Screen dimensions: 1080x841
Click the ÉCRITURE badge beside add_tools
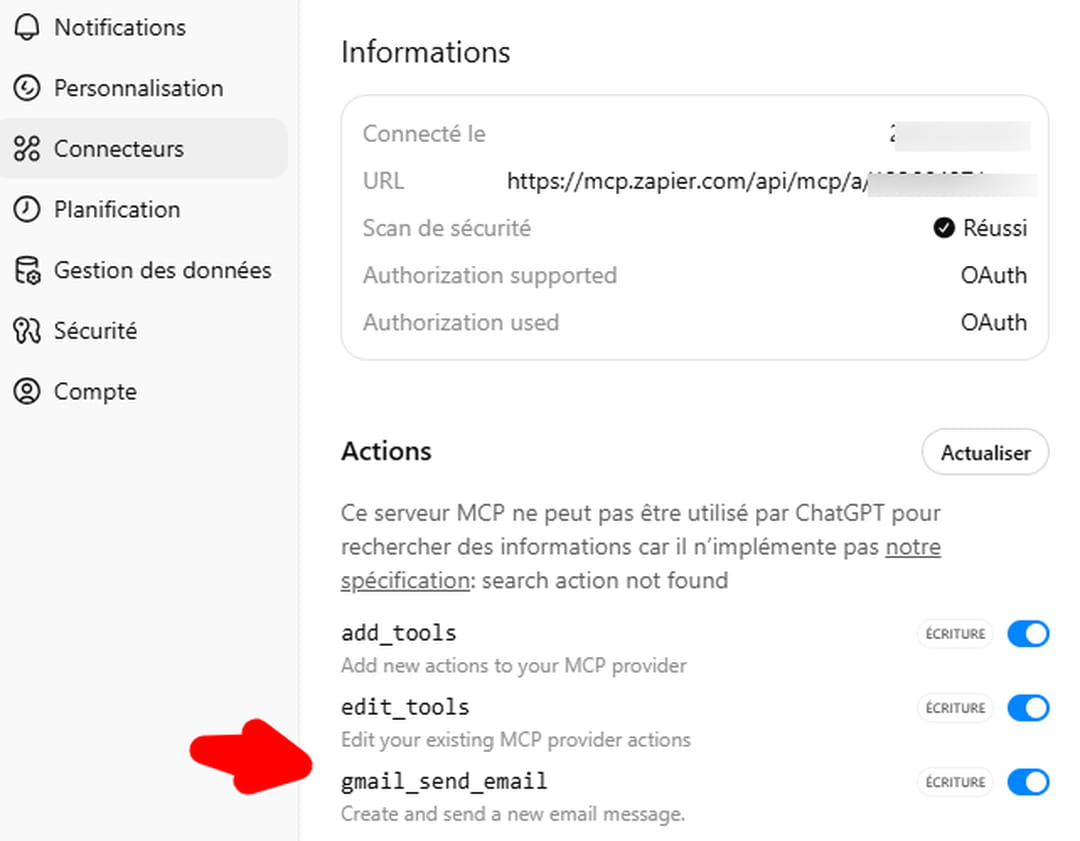[x=954, y=634]
